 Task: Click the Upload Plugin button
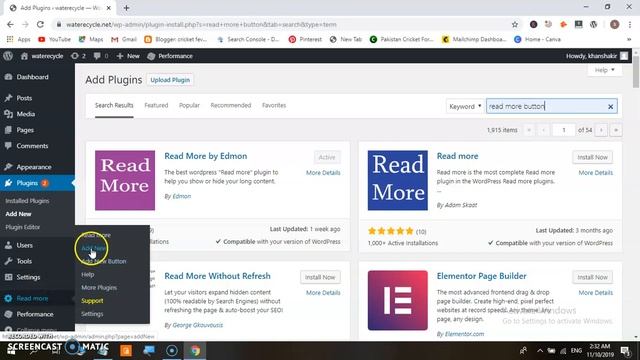(x=170, y=80)
